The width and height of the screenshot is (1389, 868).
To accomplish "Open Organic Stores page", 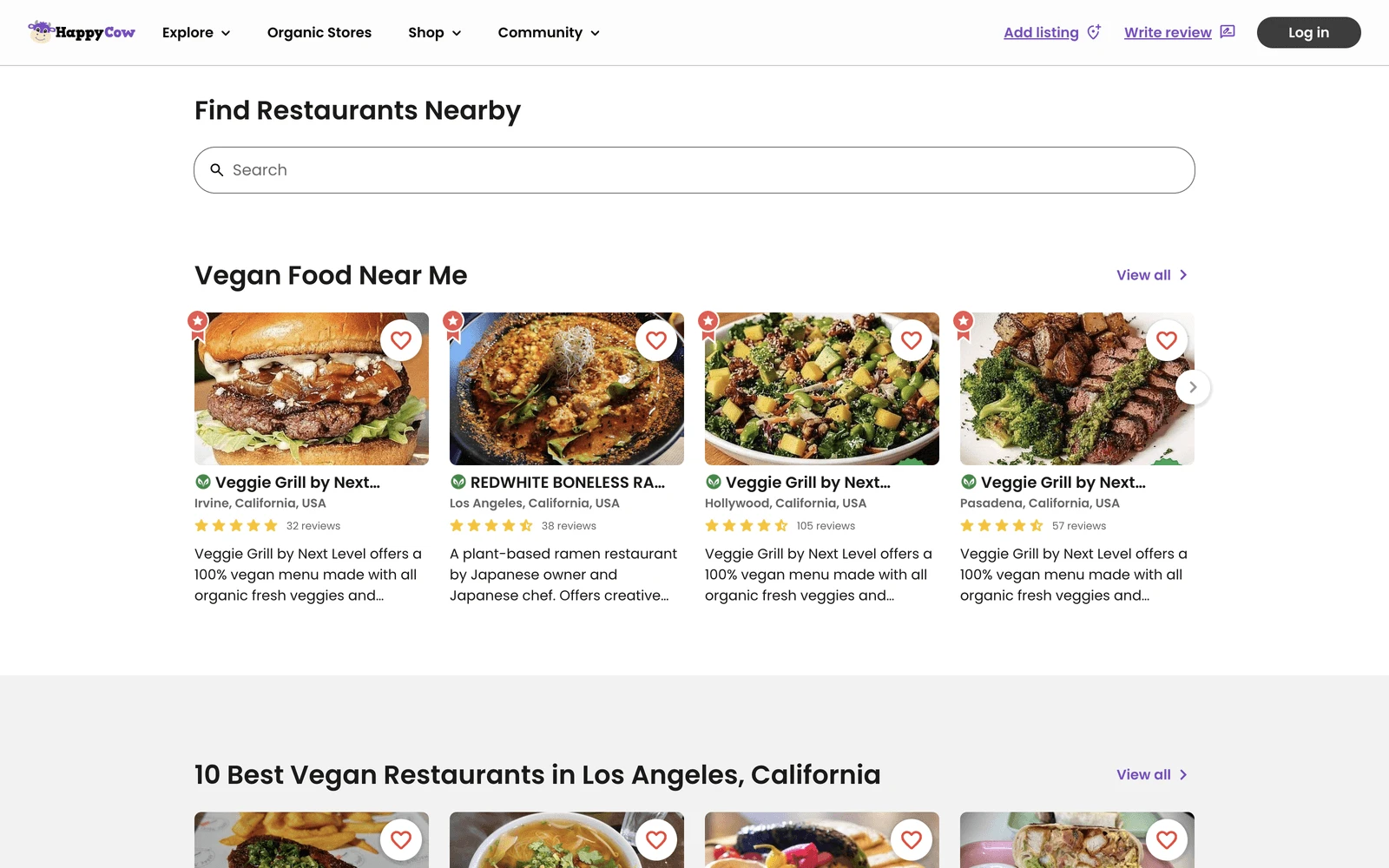I will click(319, 32).
